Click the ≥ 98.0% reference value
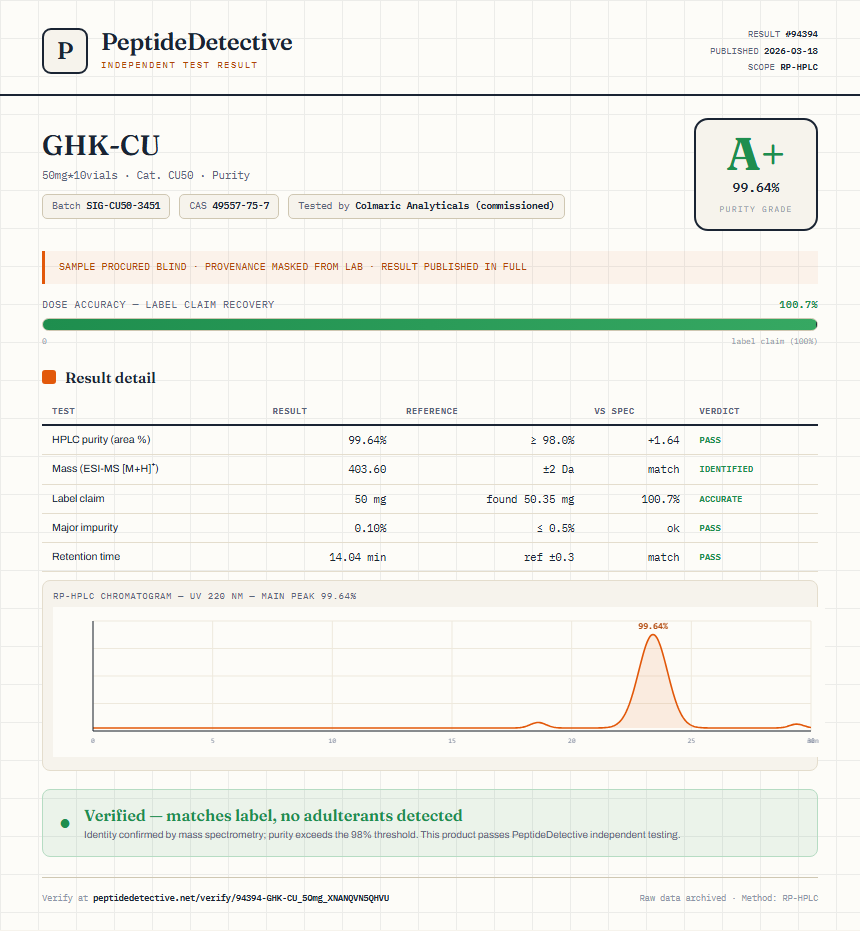Image resolution: width=860 pixels, height=931 pixels. 552,440
